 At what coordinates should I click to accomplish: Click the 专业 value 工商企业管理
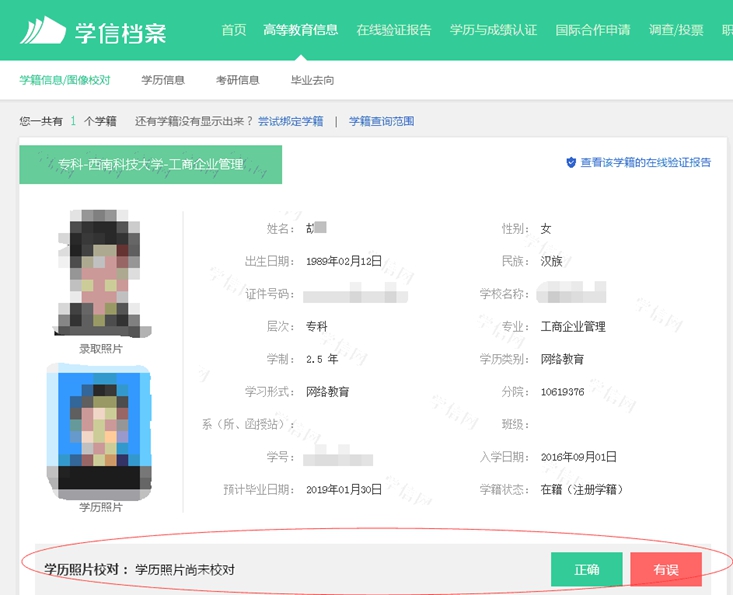(573, 327)
